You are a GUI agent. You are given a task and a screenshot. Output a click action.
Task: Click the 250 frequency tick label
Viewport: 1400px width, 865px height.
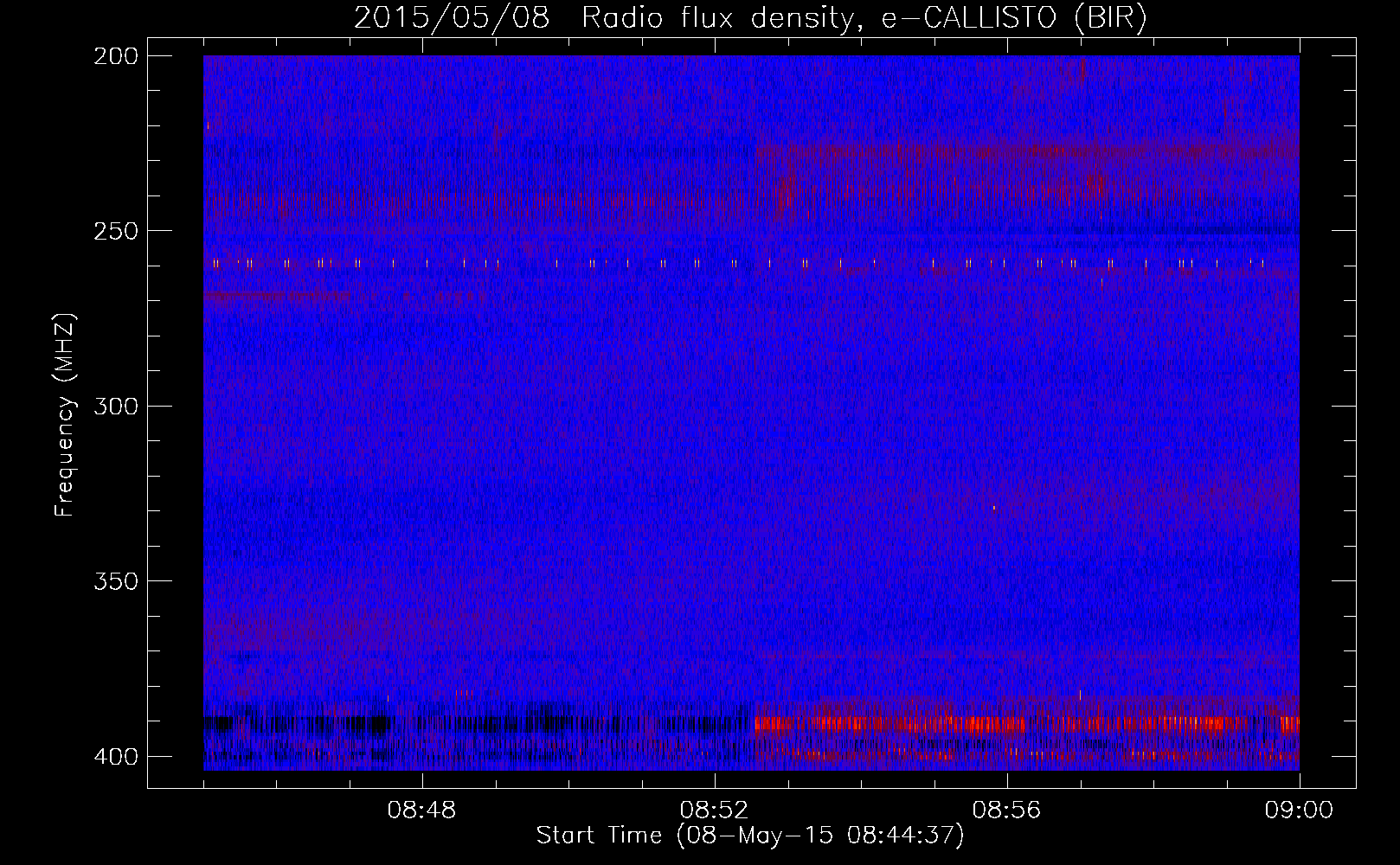pyautogui.click(x=116, y=231)
